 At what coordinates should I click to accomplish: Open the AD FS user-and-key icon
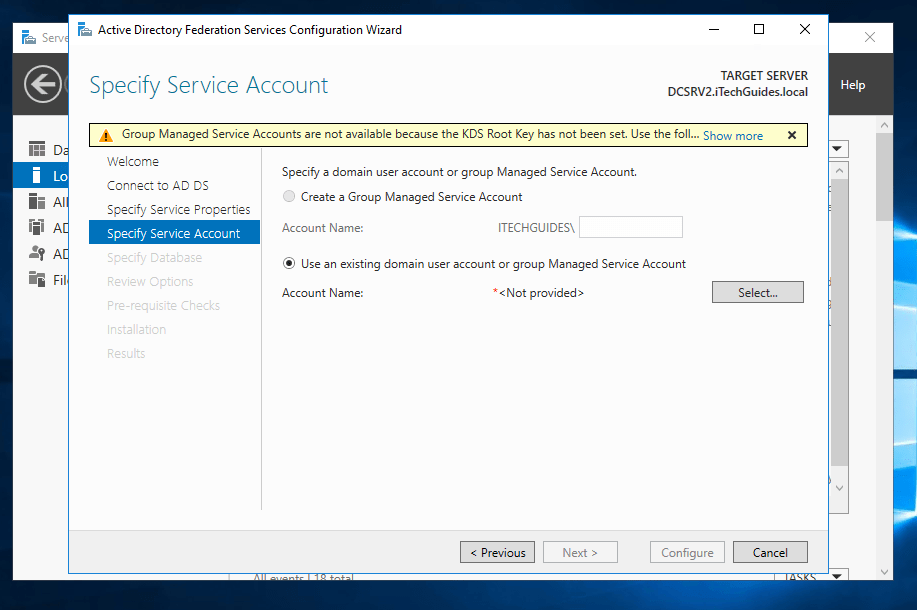click(x=37, y=252)
